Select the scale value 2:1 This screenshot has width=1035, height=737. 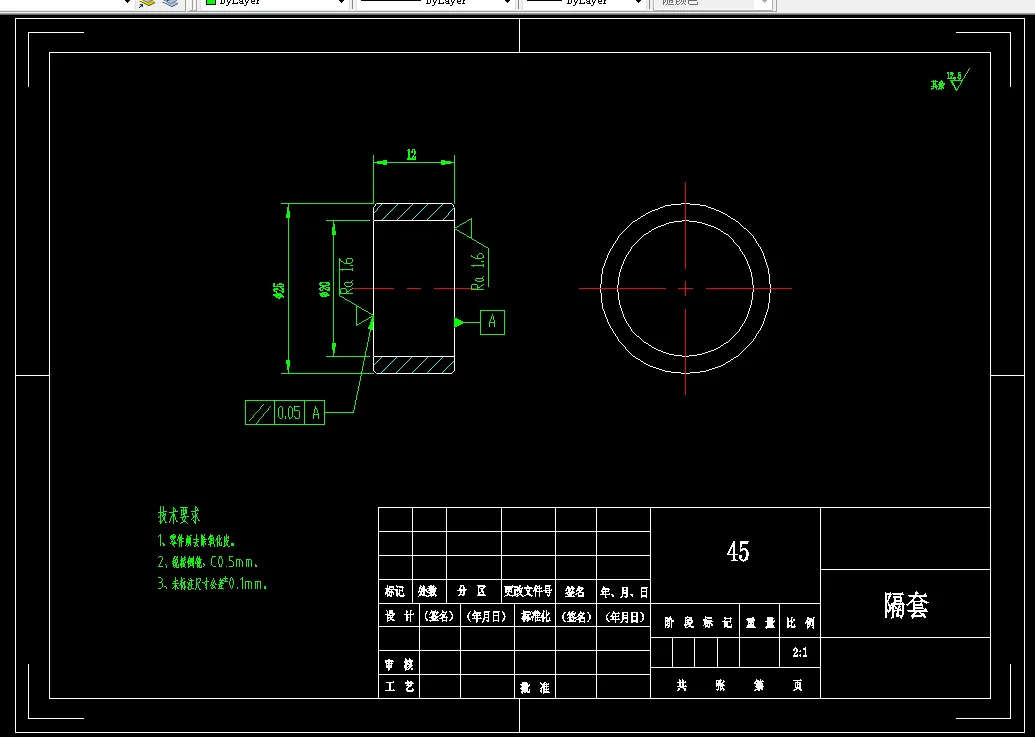click(799, 653)
